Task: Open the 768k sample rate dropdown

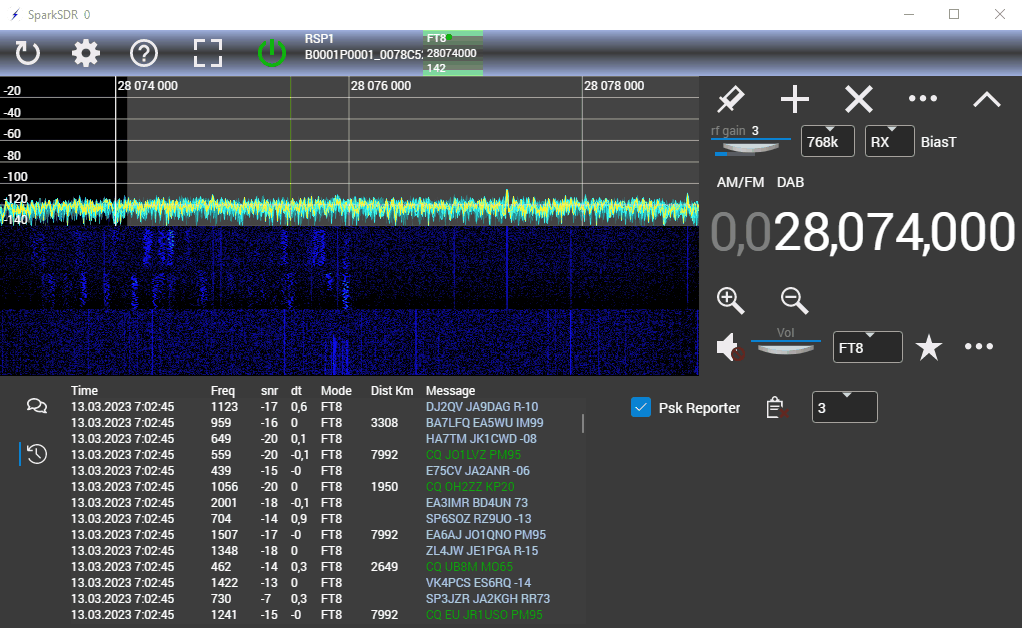Action: pos(829,142)
